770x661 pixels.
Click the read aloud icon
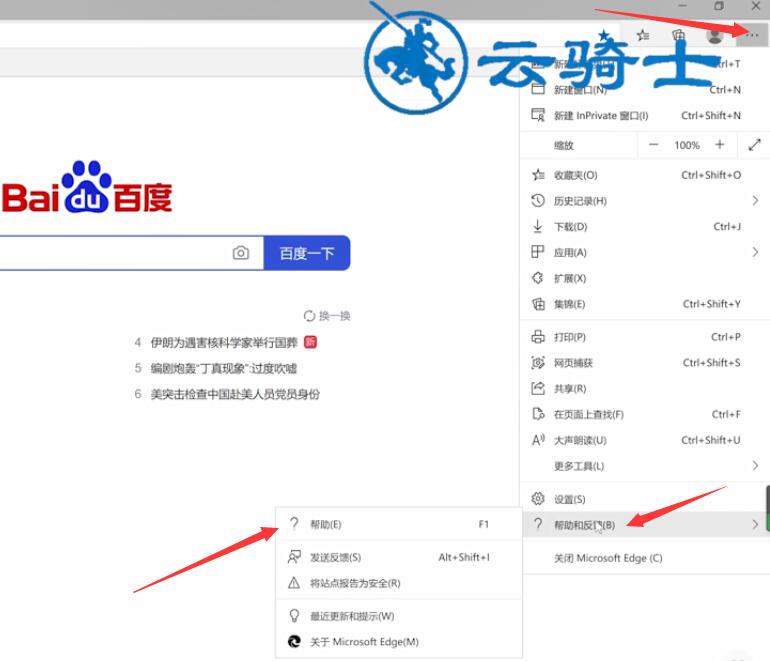click(538, 440)
